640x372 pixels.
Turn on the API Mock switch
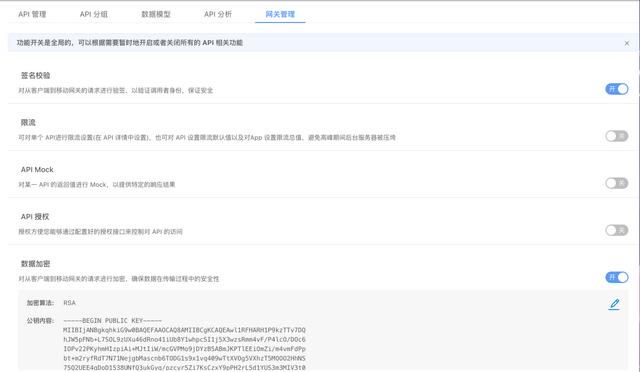pos(616,183)
